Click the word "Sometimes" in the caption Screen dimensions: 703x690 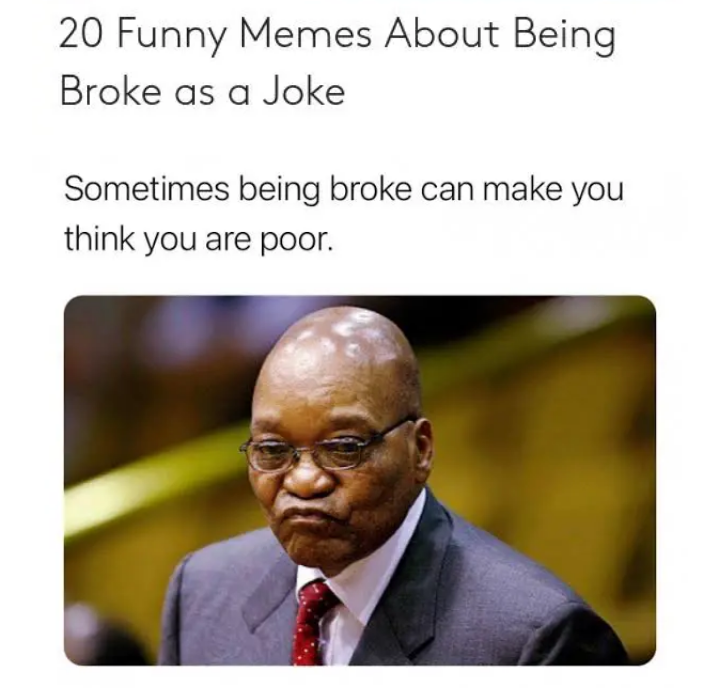point(147,188)
